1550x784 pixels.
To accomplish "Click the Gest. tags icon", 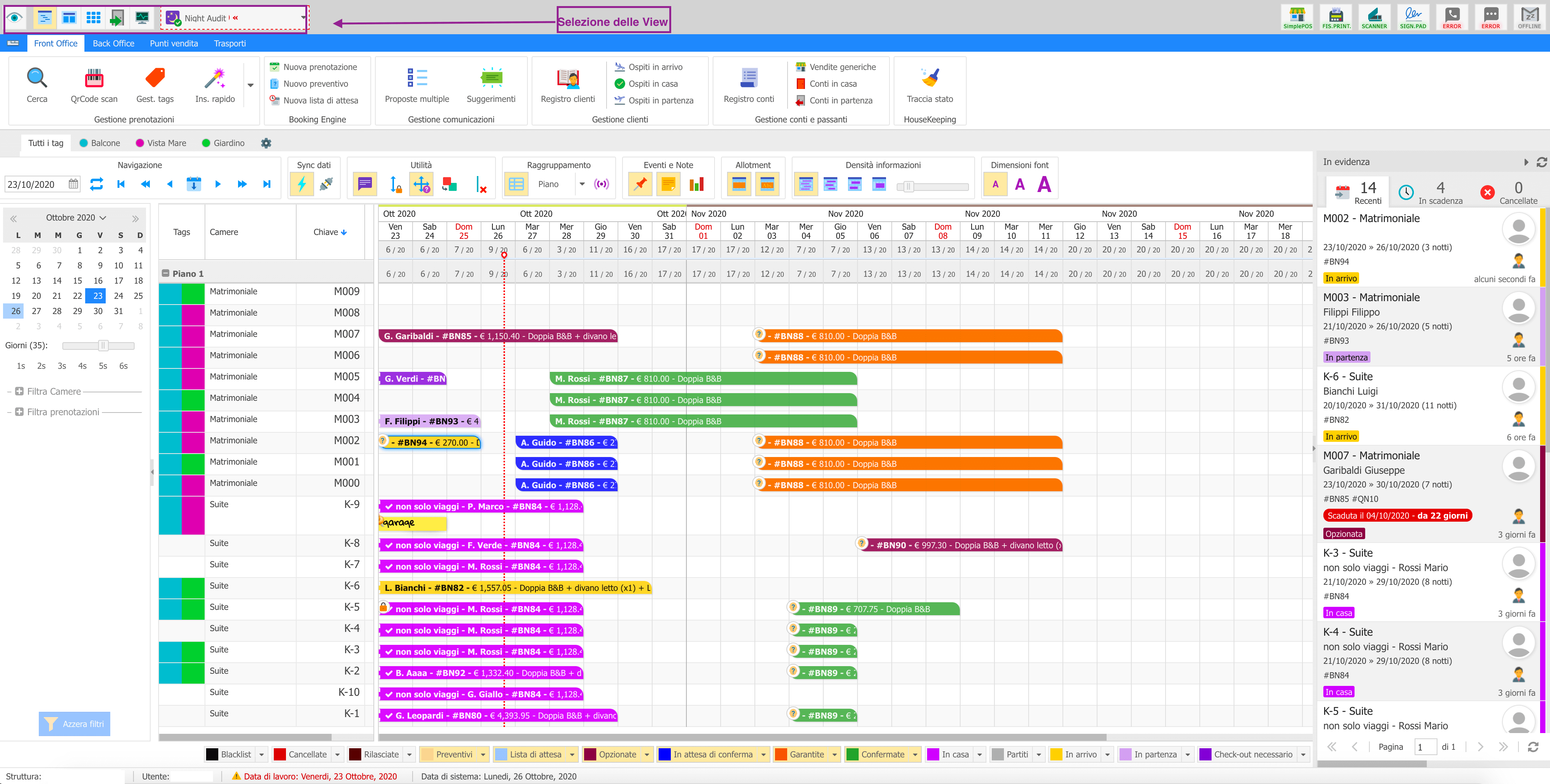I will pos(155,78).
